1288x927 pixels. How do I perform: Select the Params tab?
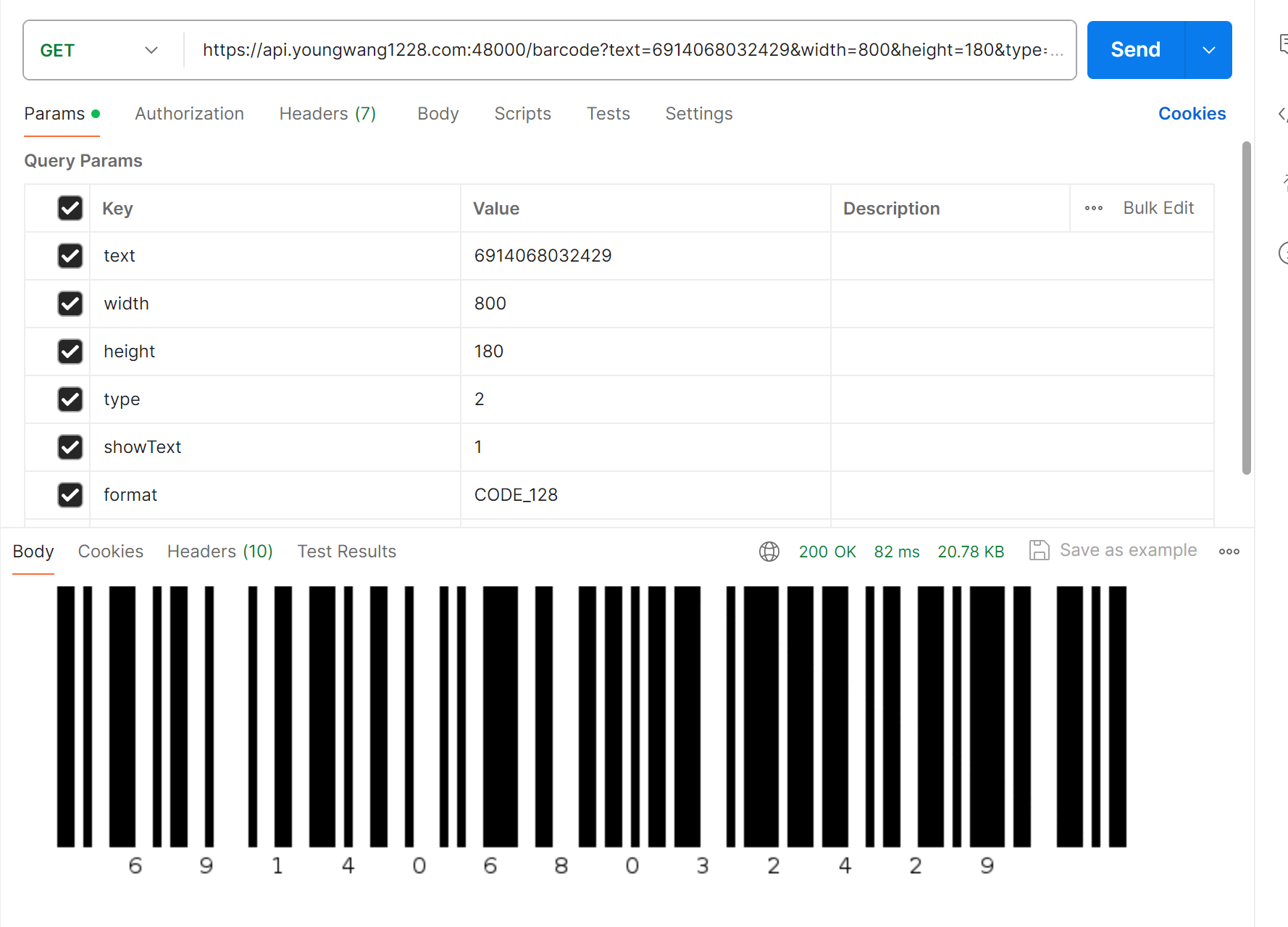pos(62,114)
